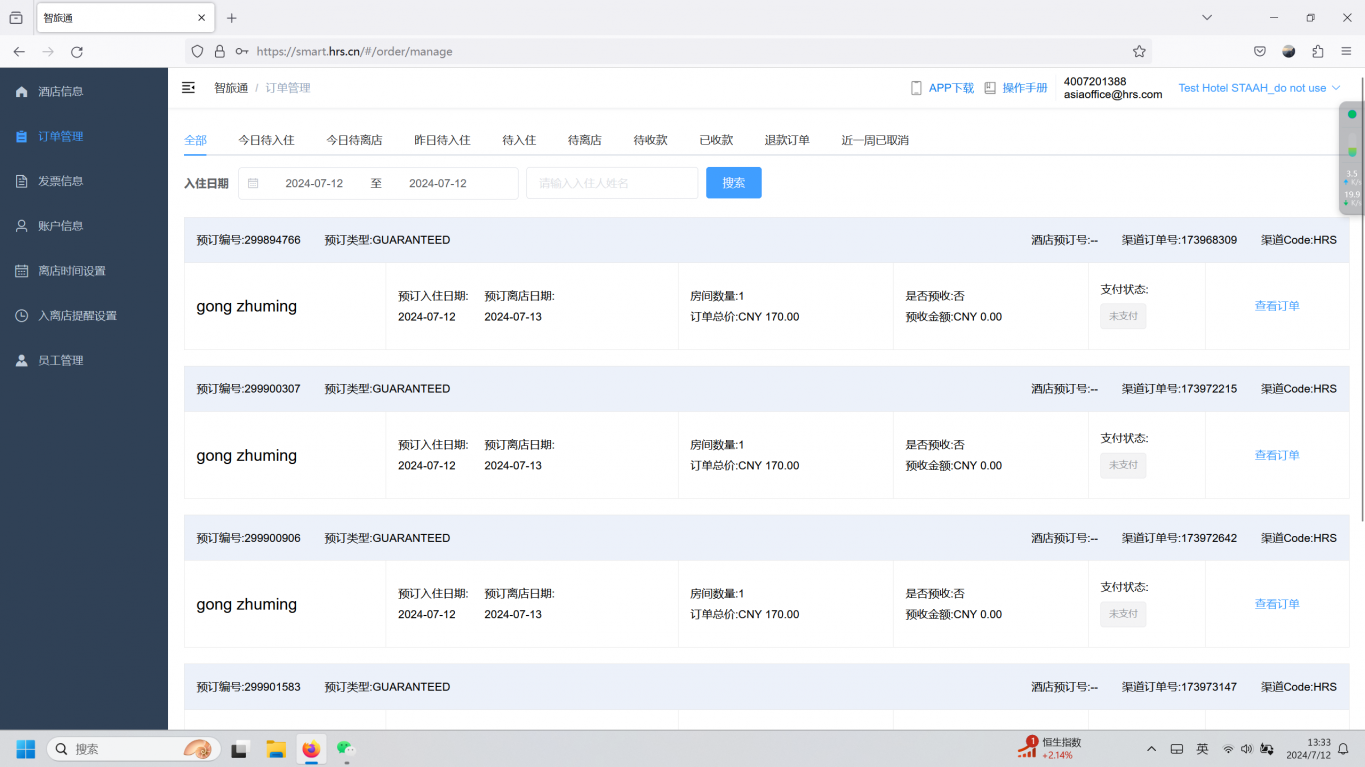Viewport: 1365px width, 767px height.
Task: Click 未支付 status of booking 299894766
Action: pyautogui.click(x=1123, y=316)
